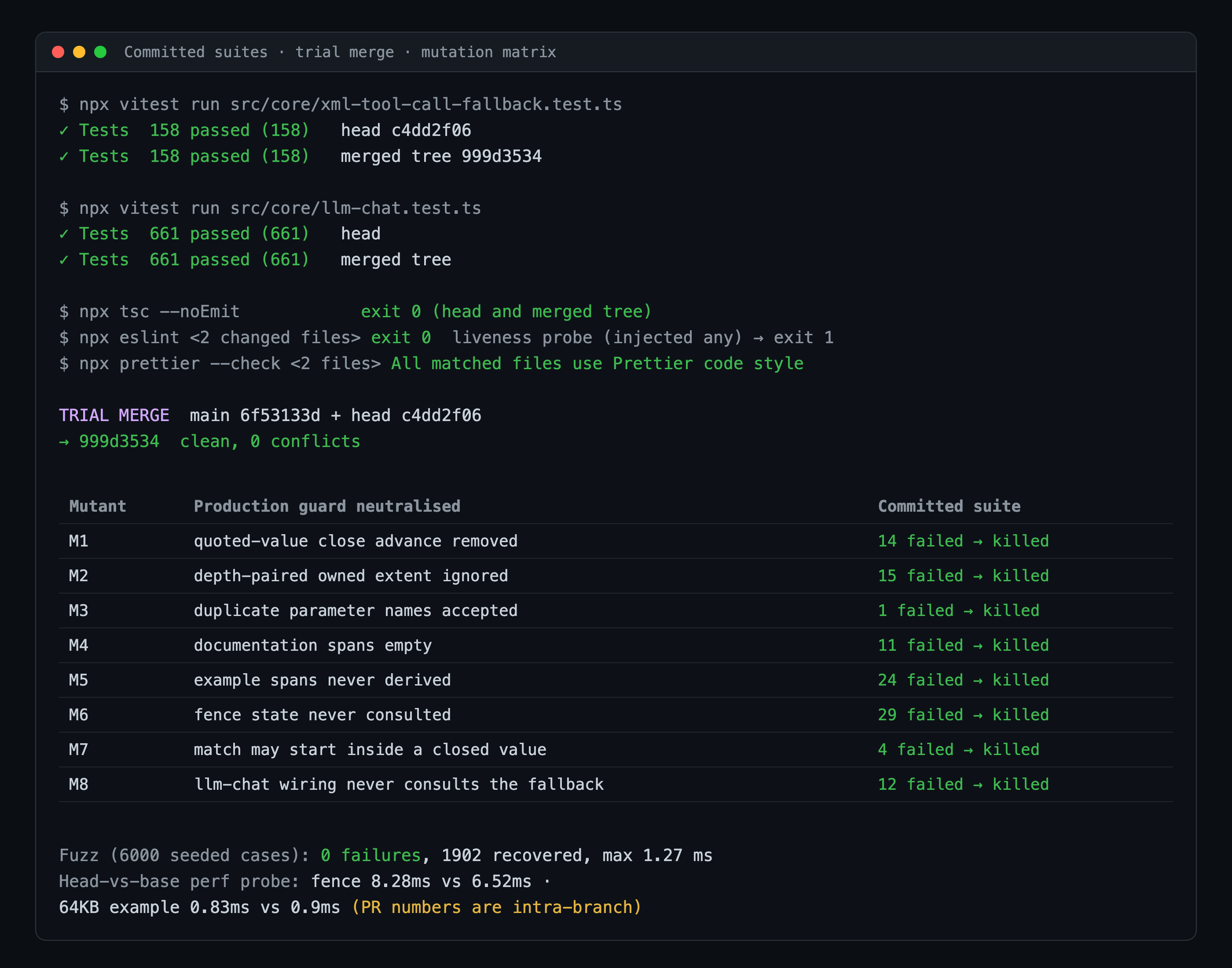
Task: Click the yellow minimize window dot
Action: 79,52
